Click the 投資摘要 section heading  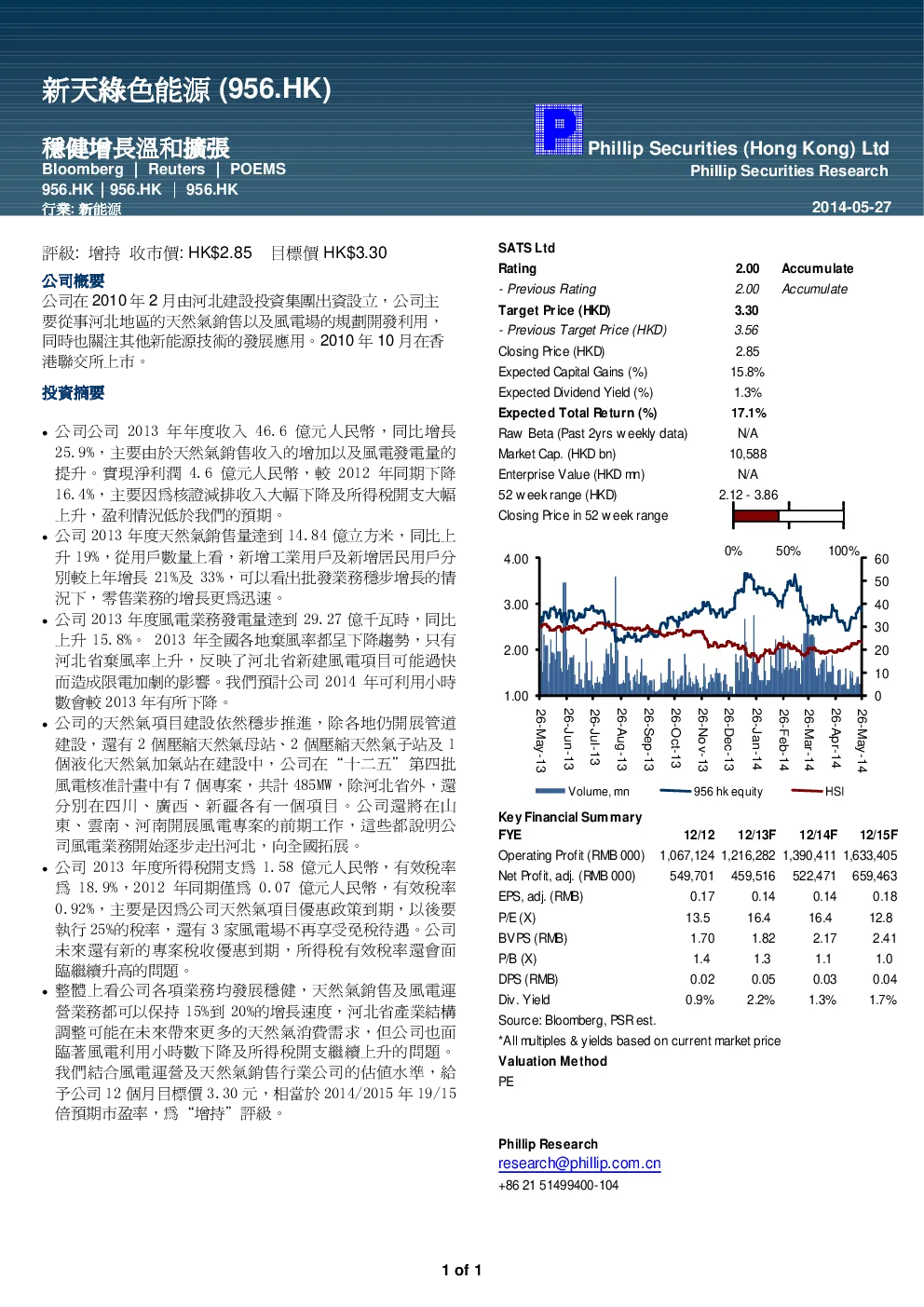click(x=73, y=393)
